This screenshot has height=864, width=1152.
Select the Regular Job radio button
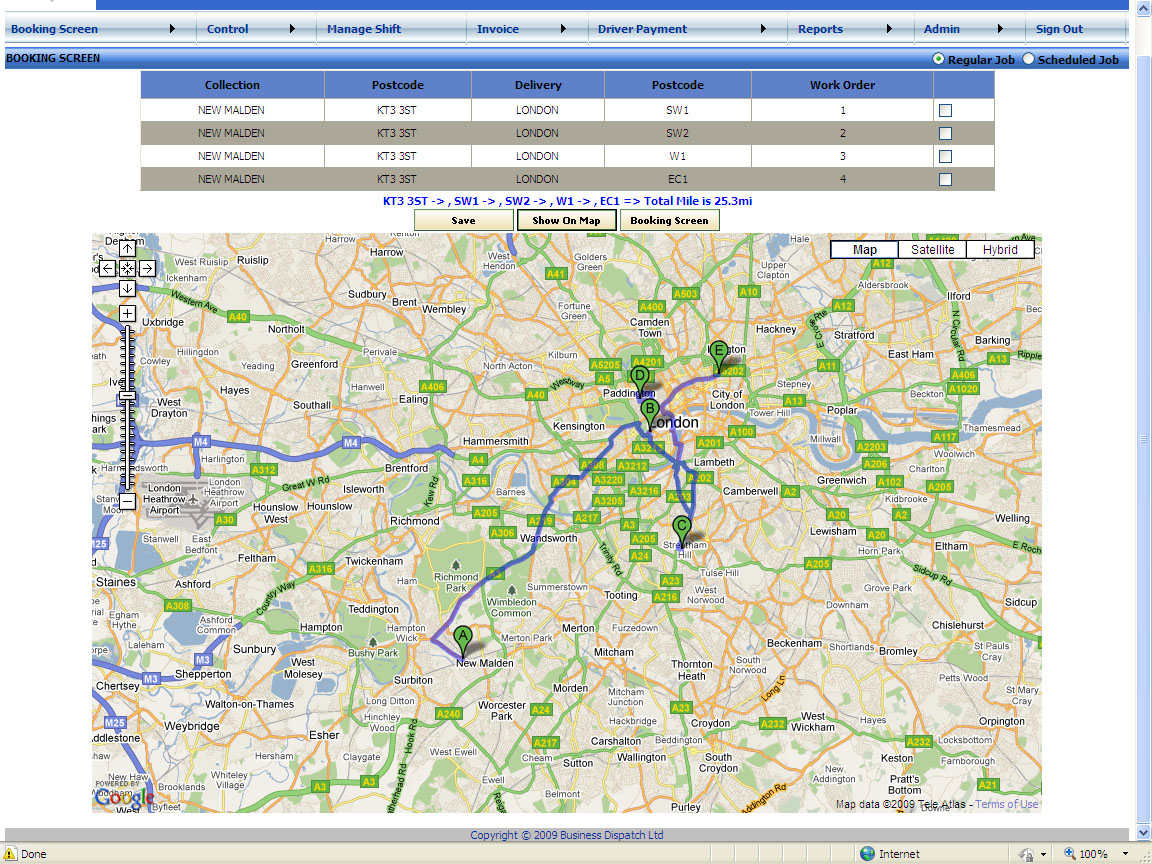(938, 59)
